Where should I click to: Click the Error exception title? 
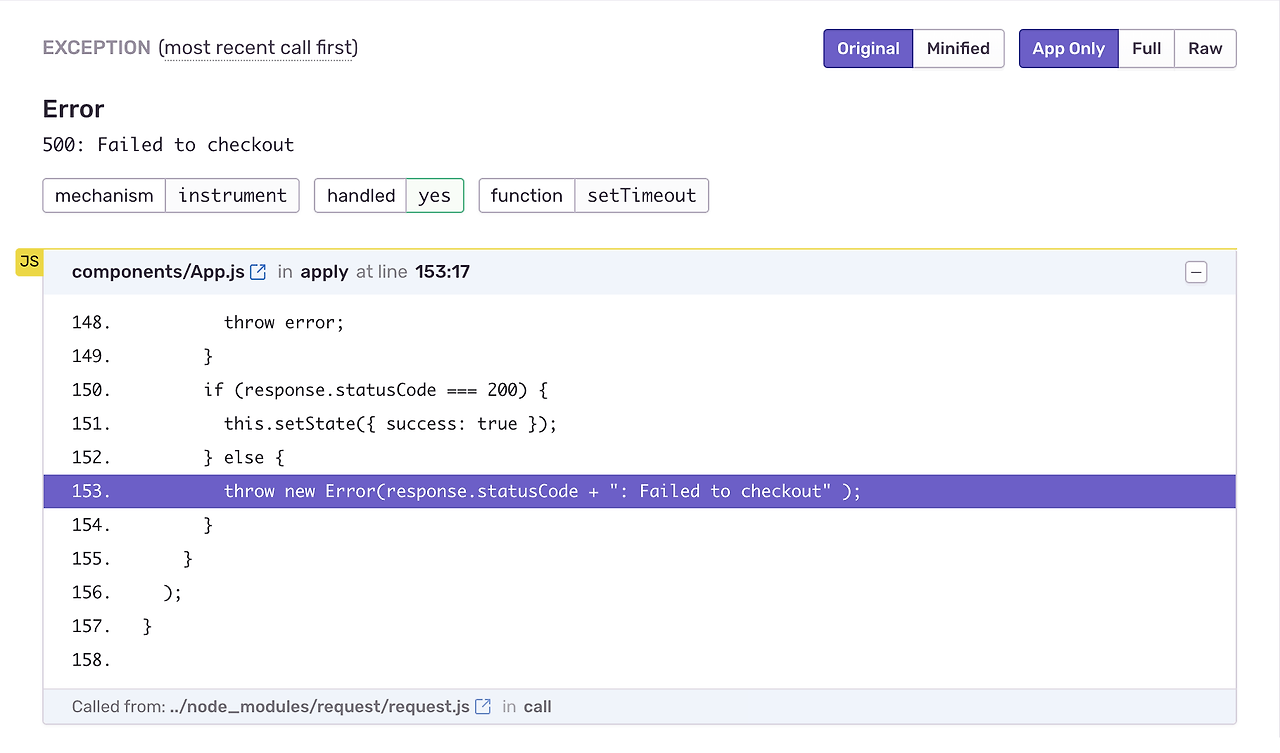[74, 109]
